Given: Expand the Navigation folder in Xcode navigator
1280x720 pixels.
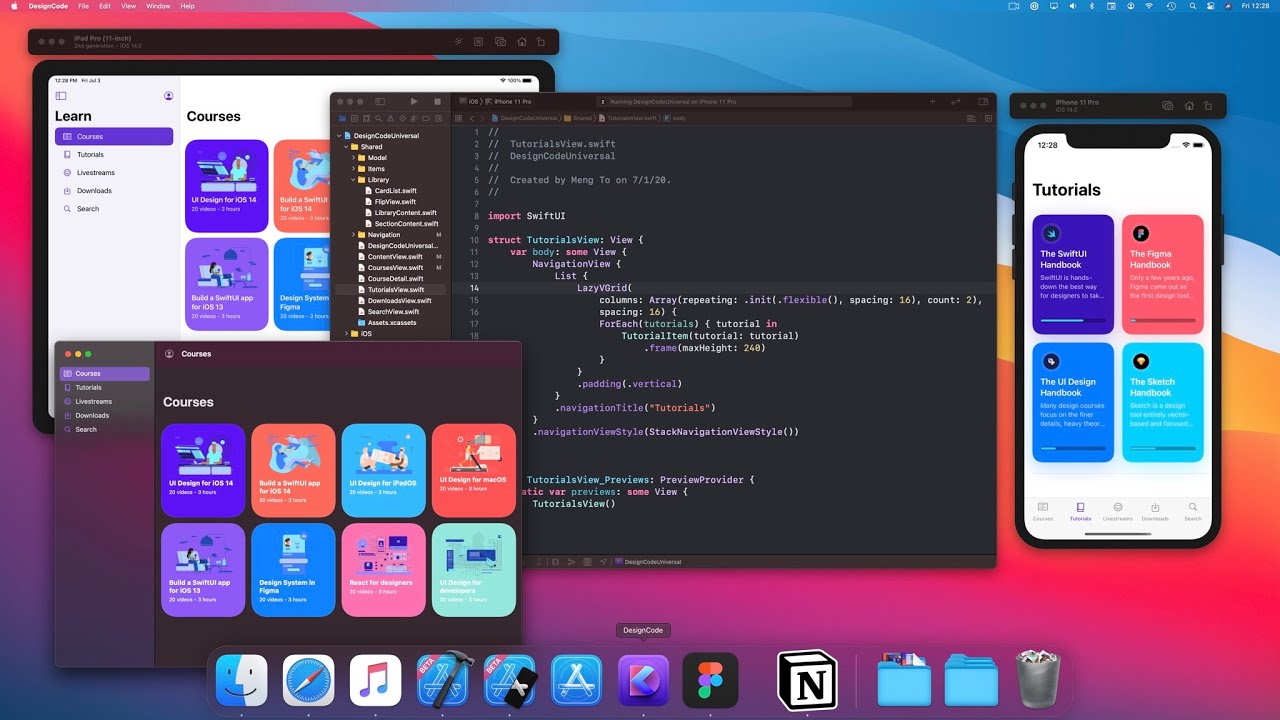Looking at the screenshot, I should pos(354,235).
